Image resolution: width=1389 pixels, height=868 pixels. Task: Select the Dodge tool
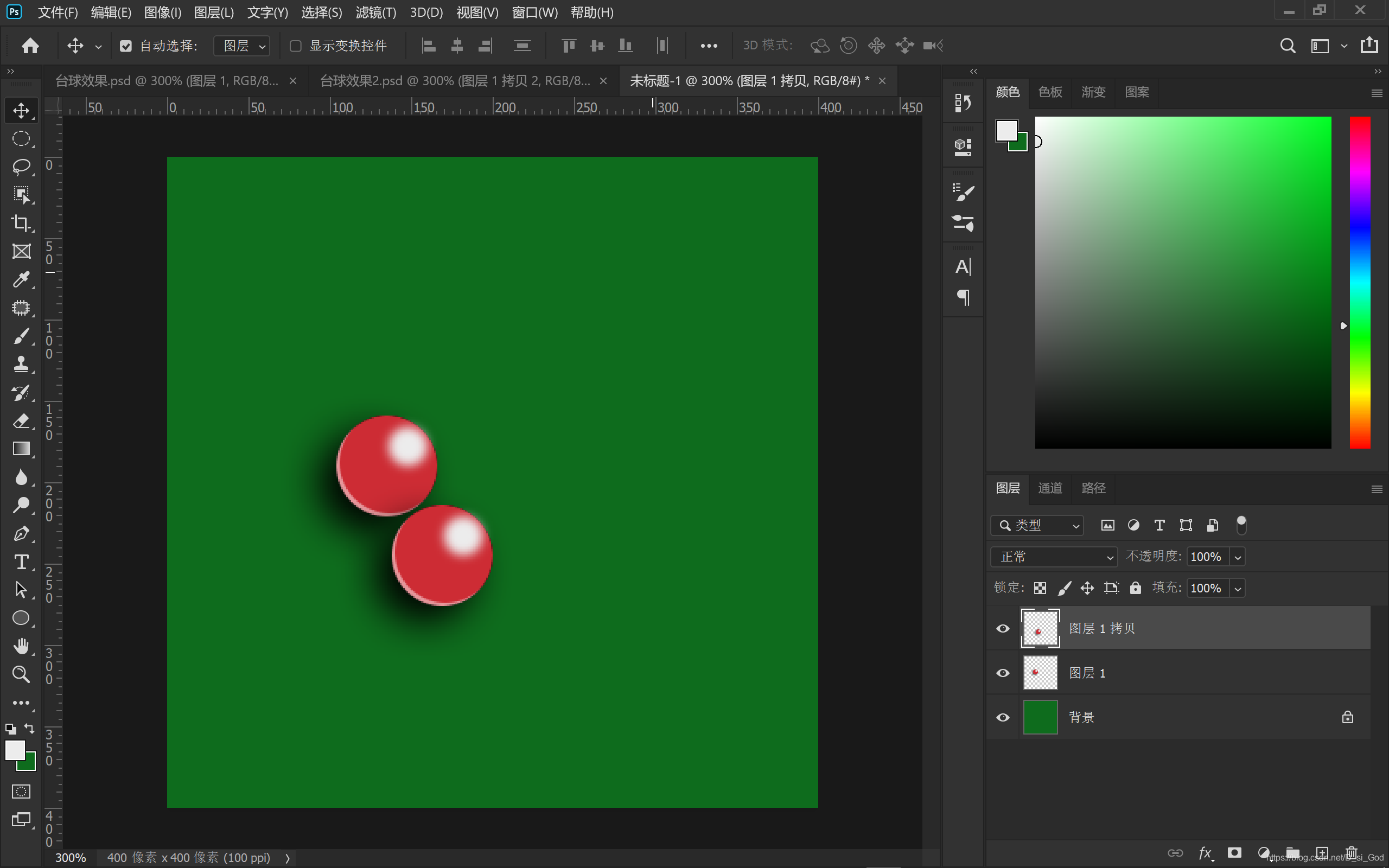click(21, 505)
